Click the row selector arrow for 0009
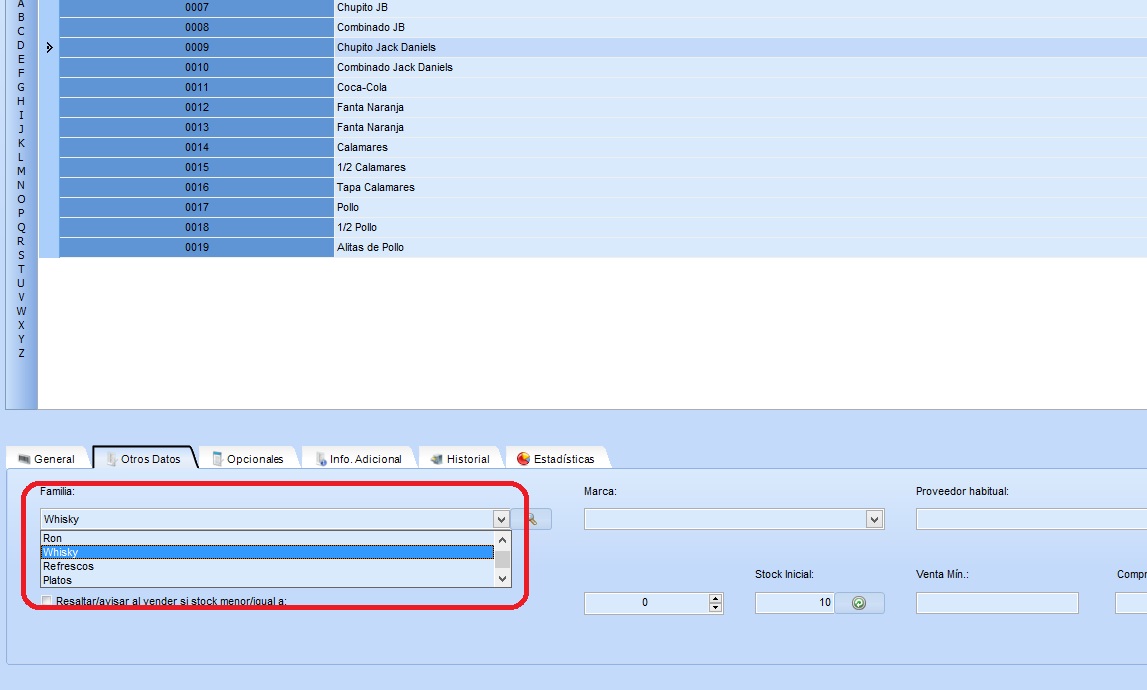This screenshot has width=1147, height=690. (x=49, y=48)
